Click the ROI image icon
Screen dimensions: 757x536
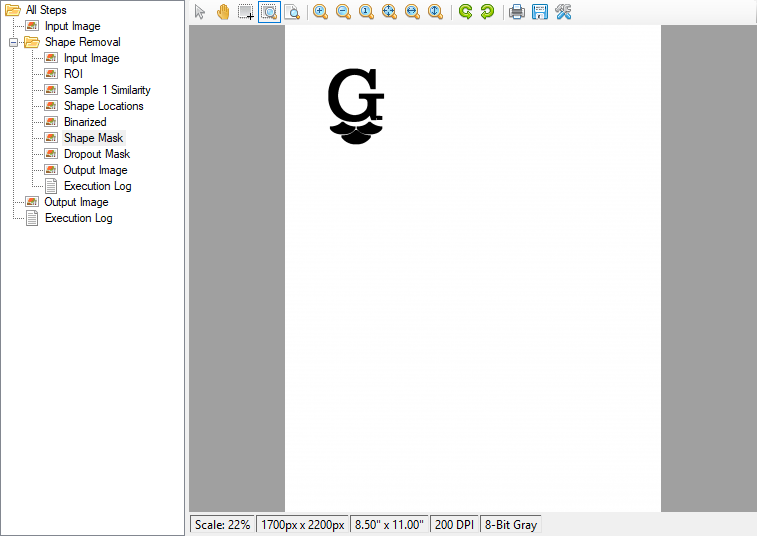[x=51, y=74]
